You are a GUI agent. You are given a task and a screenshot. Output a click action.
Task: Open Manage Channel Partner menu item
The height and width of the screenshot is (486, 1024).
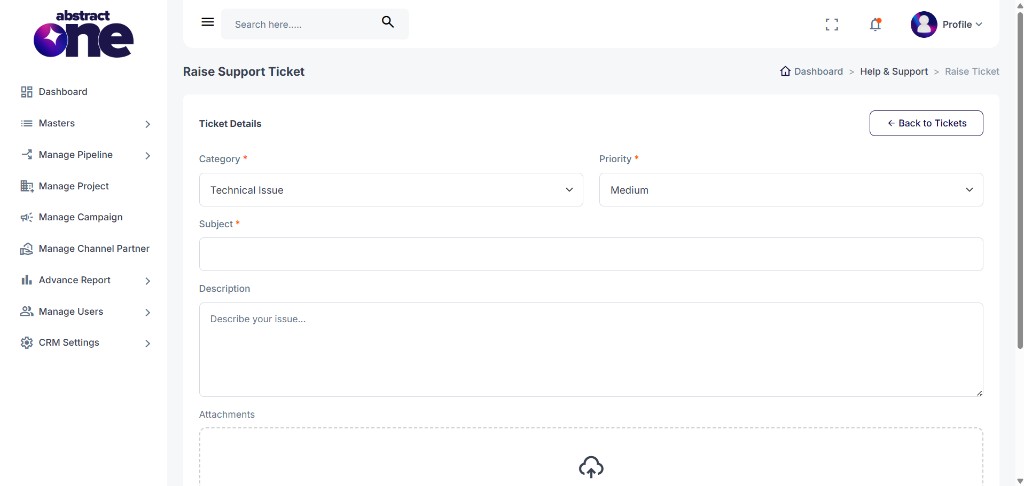tap(94, 249)
